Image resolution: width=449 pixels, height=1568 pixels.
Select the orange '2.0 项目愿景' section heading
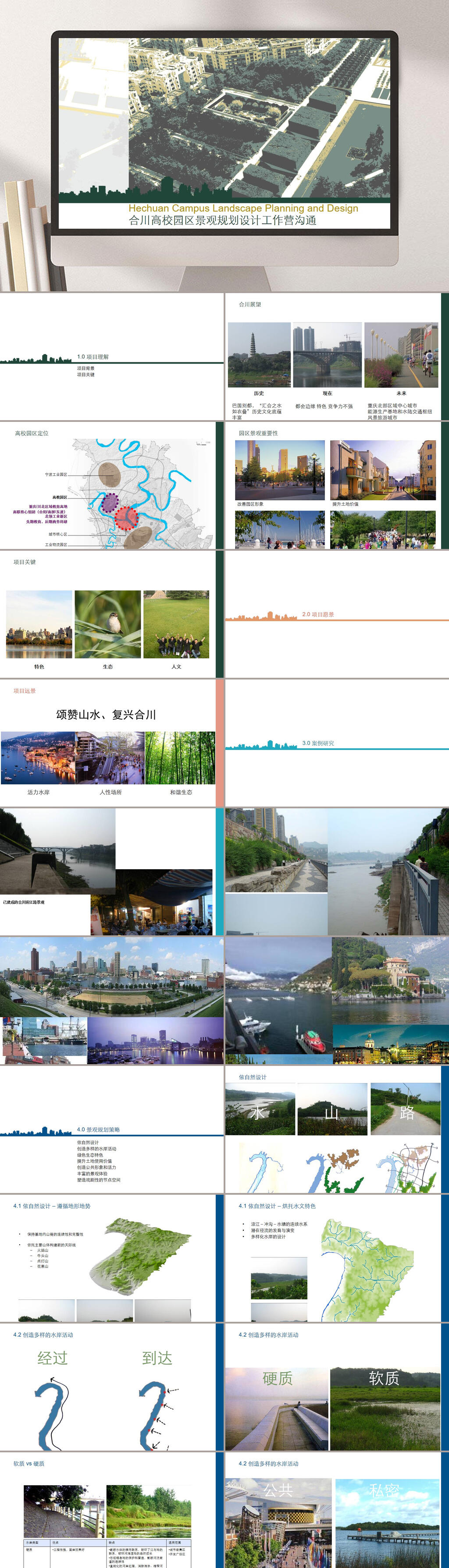(x=318, y=614)
